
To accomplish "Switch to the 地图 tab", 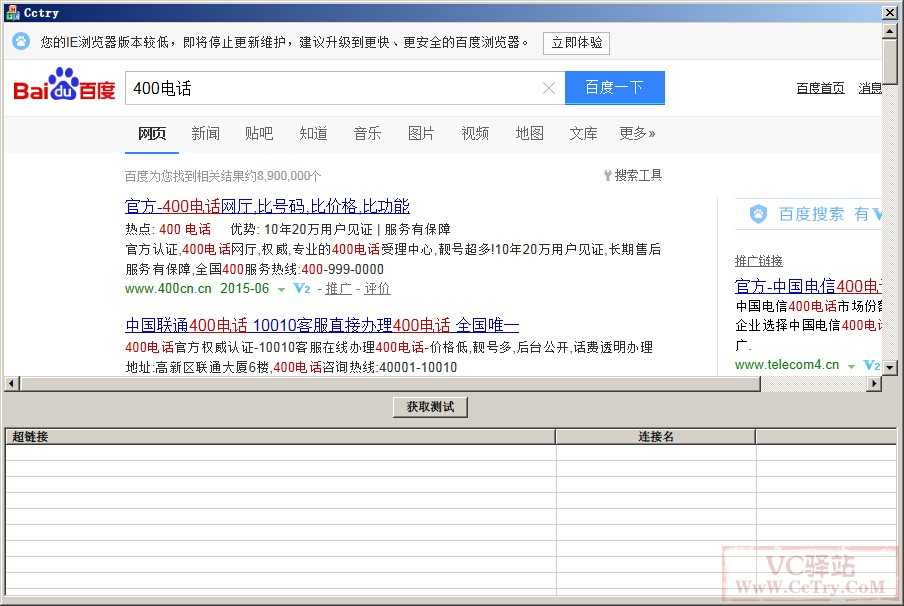I will (x=529, y=134).
